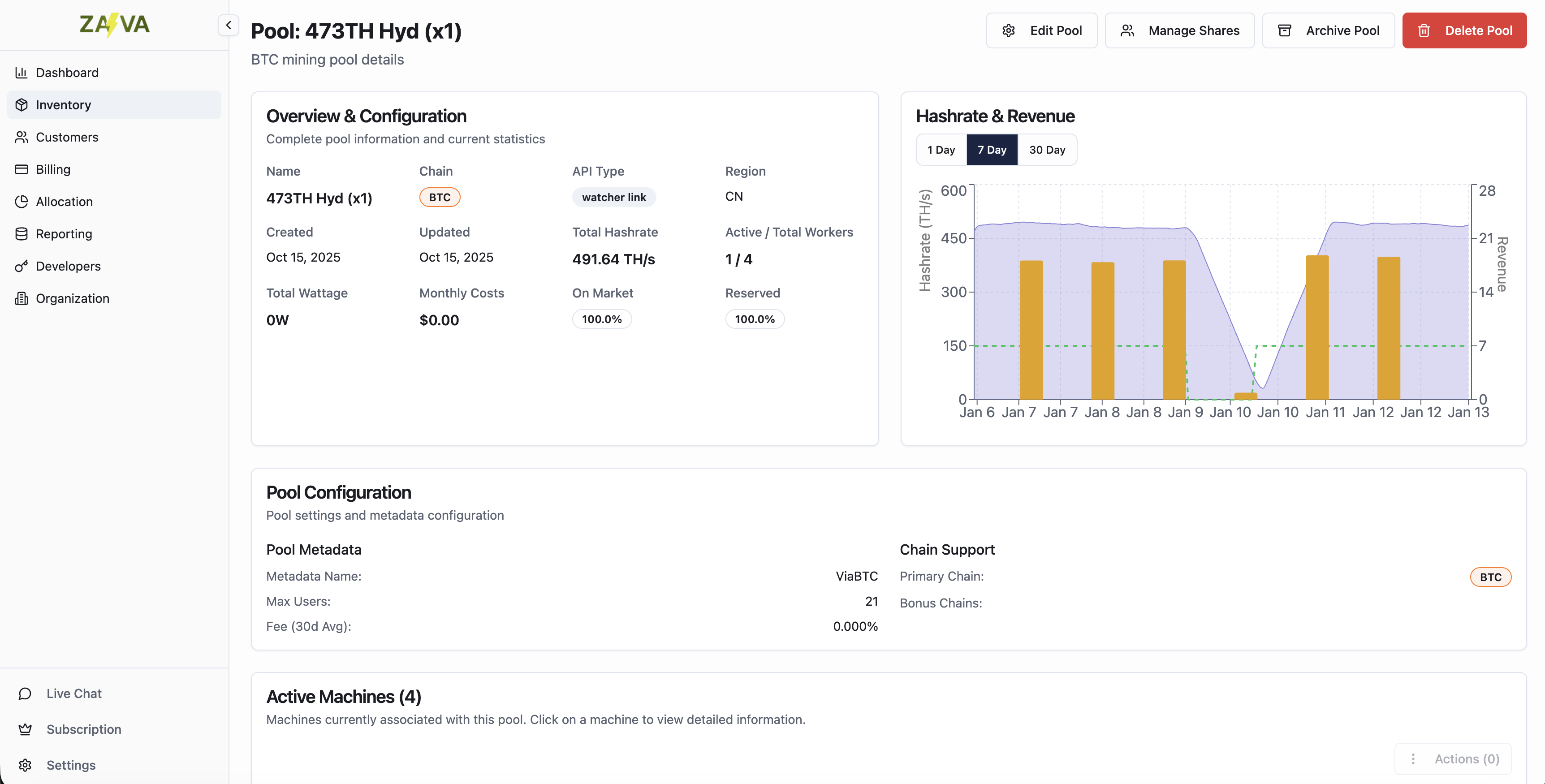Select the Reporting database icon
Viewport: 1545px width, 784px height.
22,233
